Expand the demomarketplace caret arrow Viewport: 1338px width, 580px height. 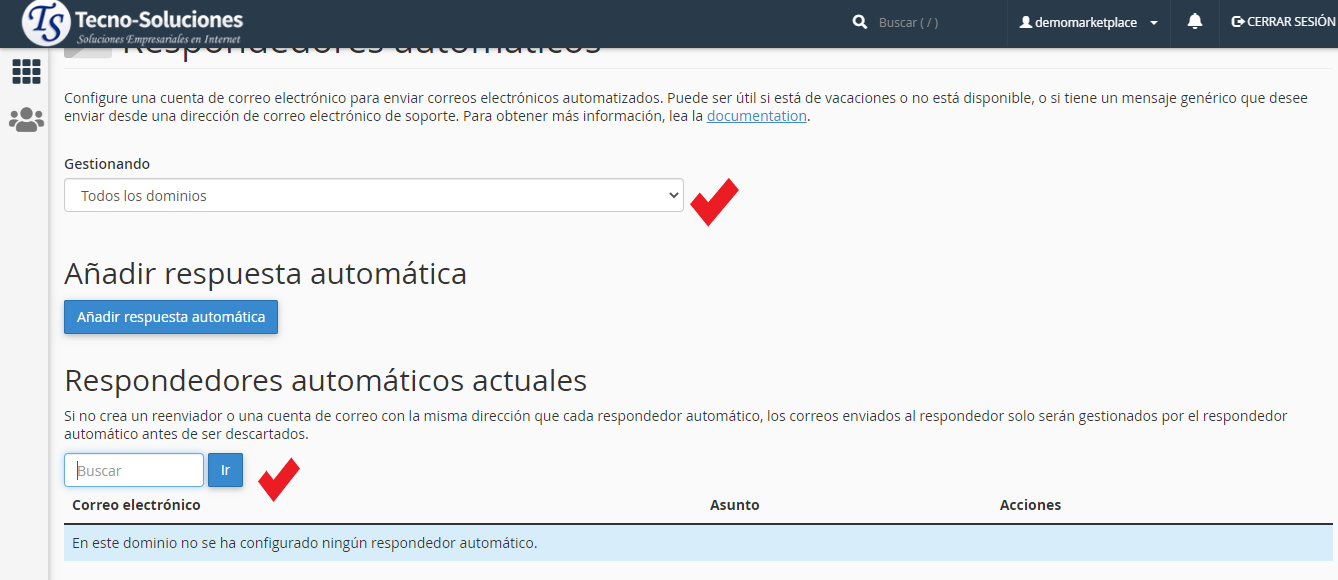pos(1154,23)
